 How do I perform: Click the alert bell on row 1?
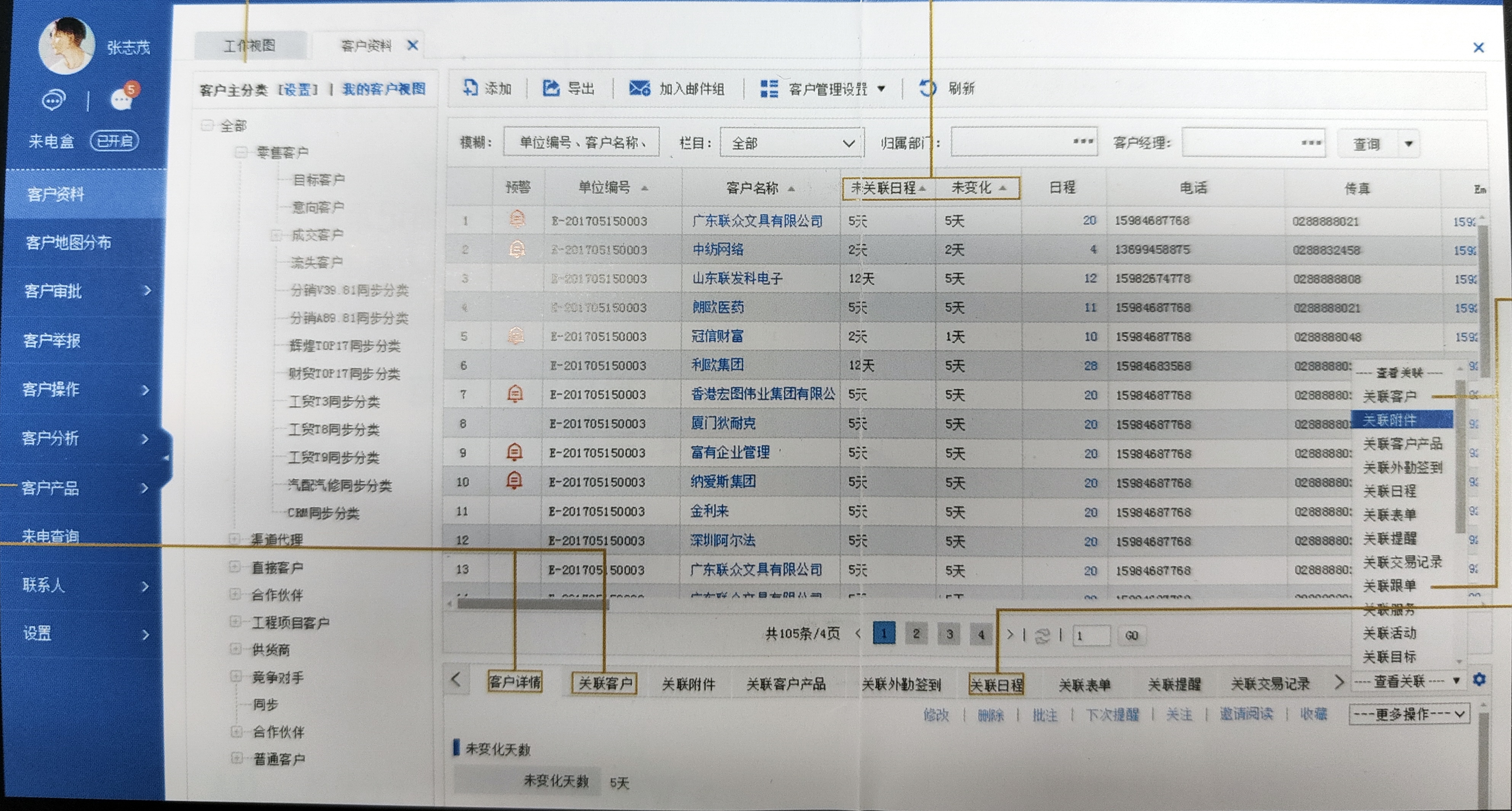[517, 220]
